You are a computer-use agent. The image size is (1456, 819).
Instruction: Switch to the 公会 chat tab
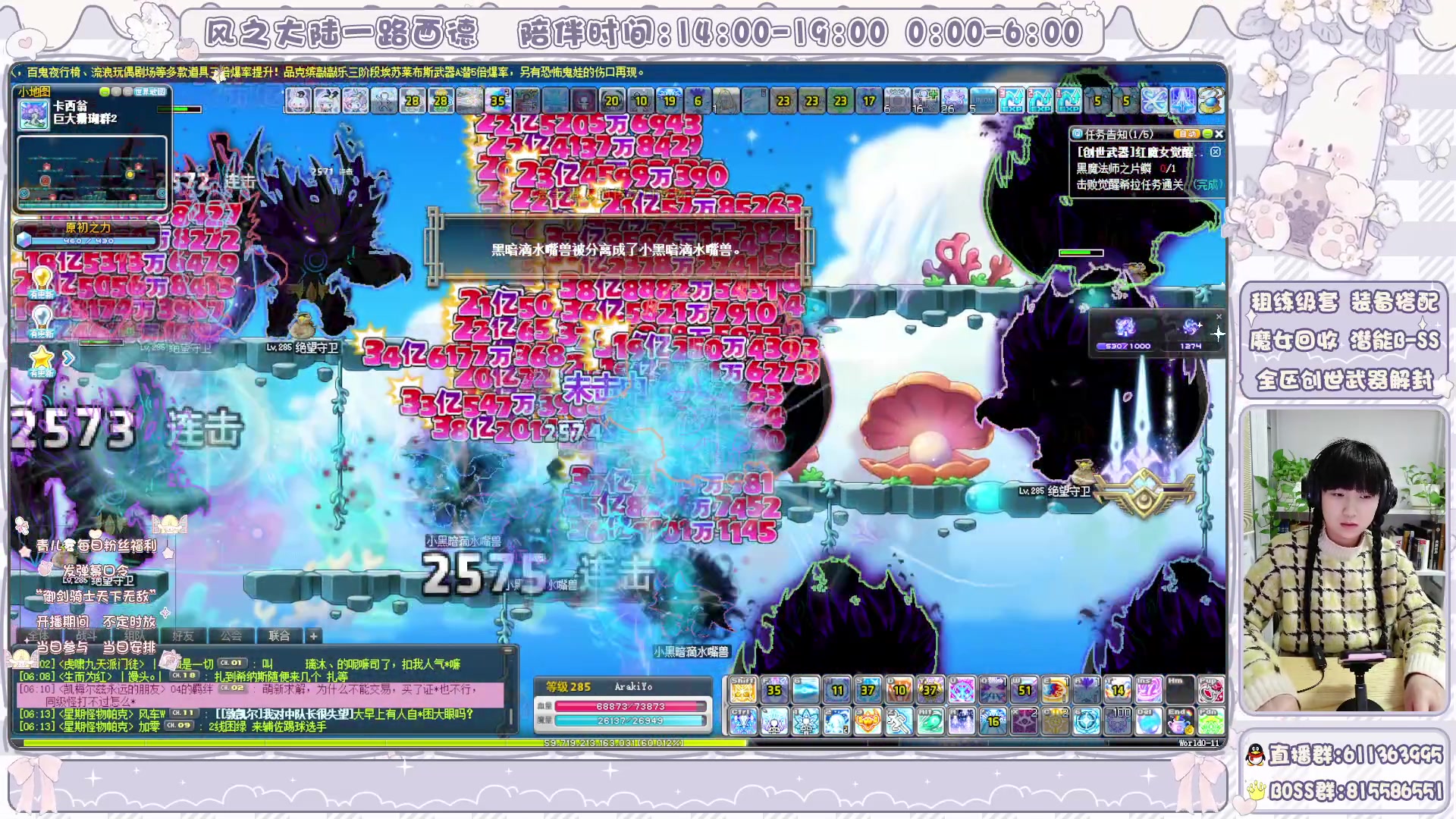pyautogui.click(x=231, y=635)
